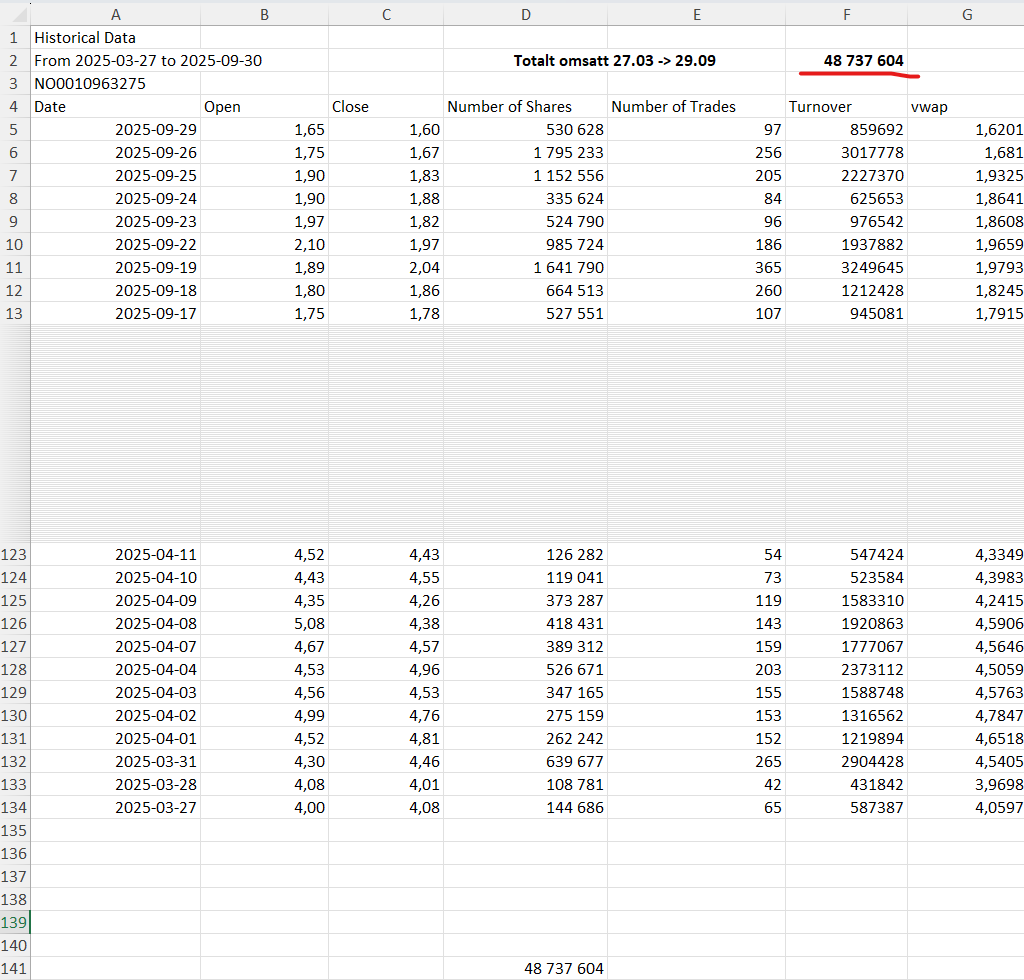Click the row 134 header
The width and height of the screenshot is (1024, 980).
14,807
